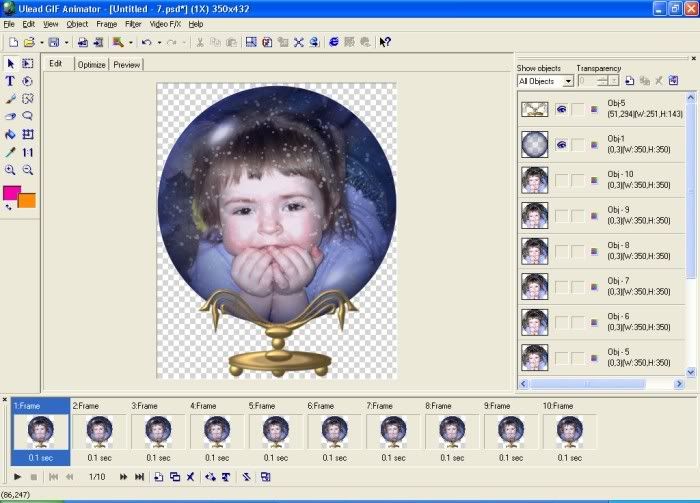Toggle the eye icon for Obj-1
The image size is (700, 503).
561,145
